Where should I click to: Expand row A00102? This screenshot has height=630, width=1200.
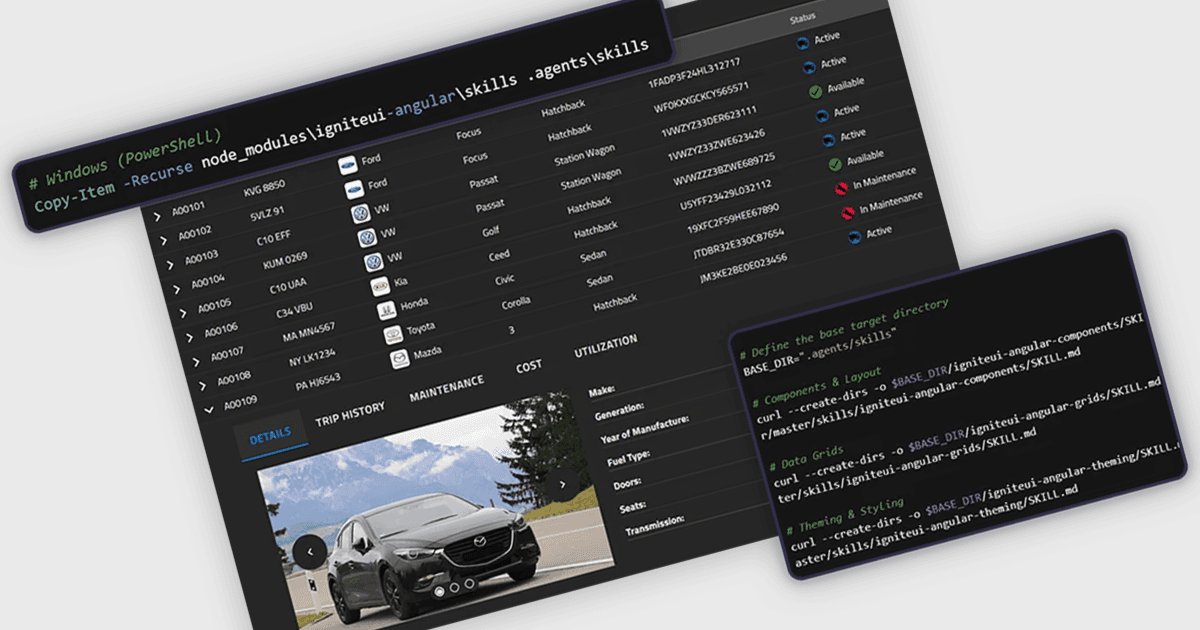pos(162,239)
